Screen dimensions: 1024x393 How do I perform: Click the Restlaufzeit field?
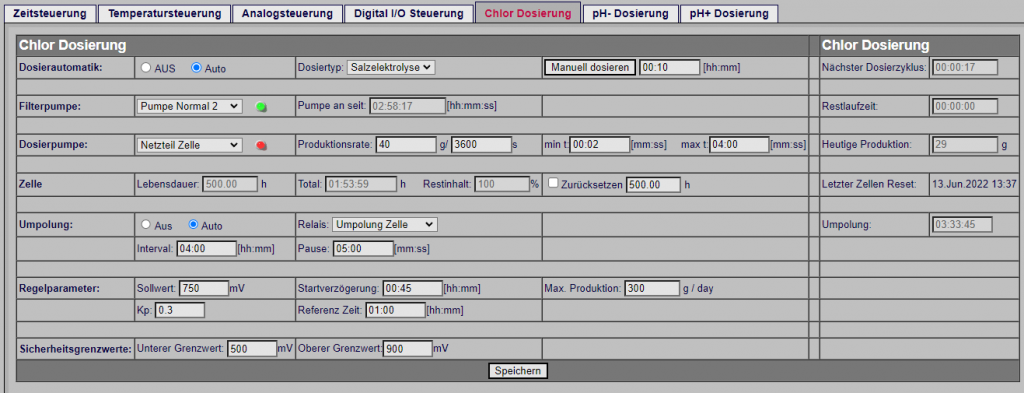(x=965, y=106)
